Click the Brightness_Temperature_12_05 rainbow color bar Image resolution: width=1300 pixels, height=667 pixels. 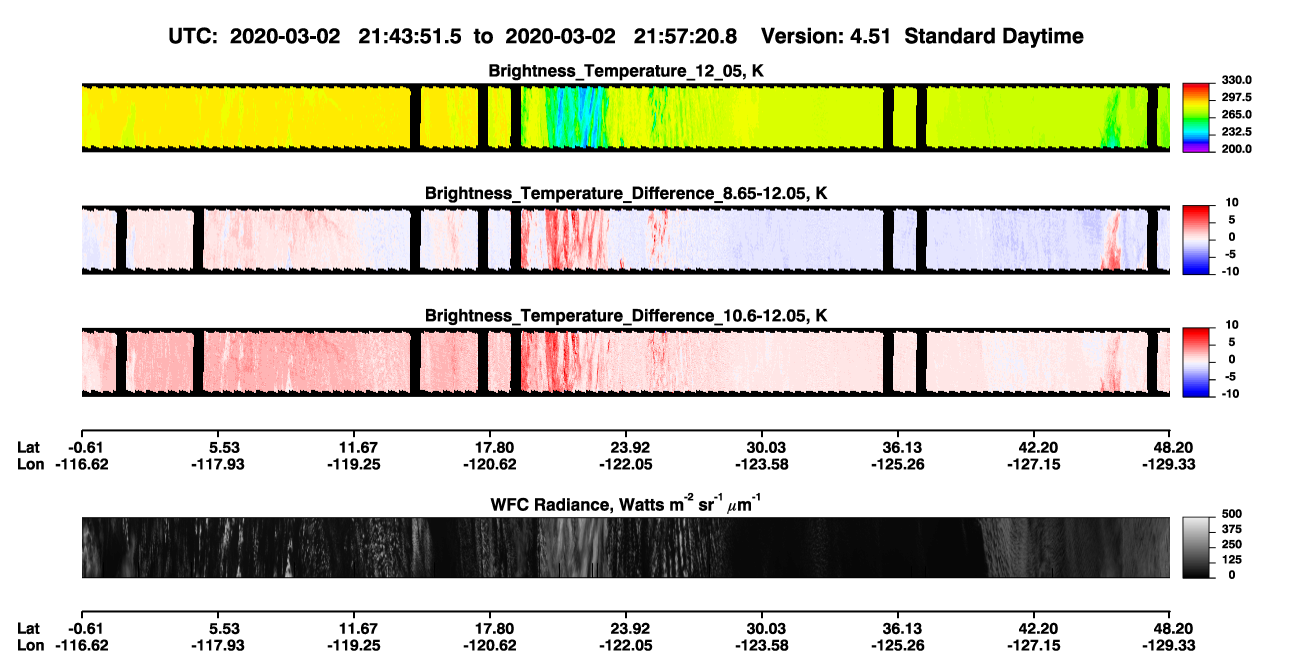[1196, 116]
